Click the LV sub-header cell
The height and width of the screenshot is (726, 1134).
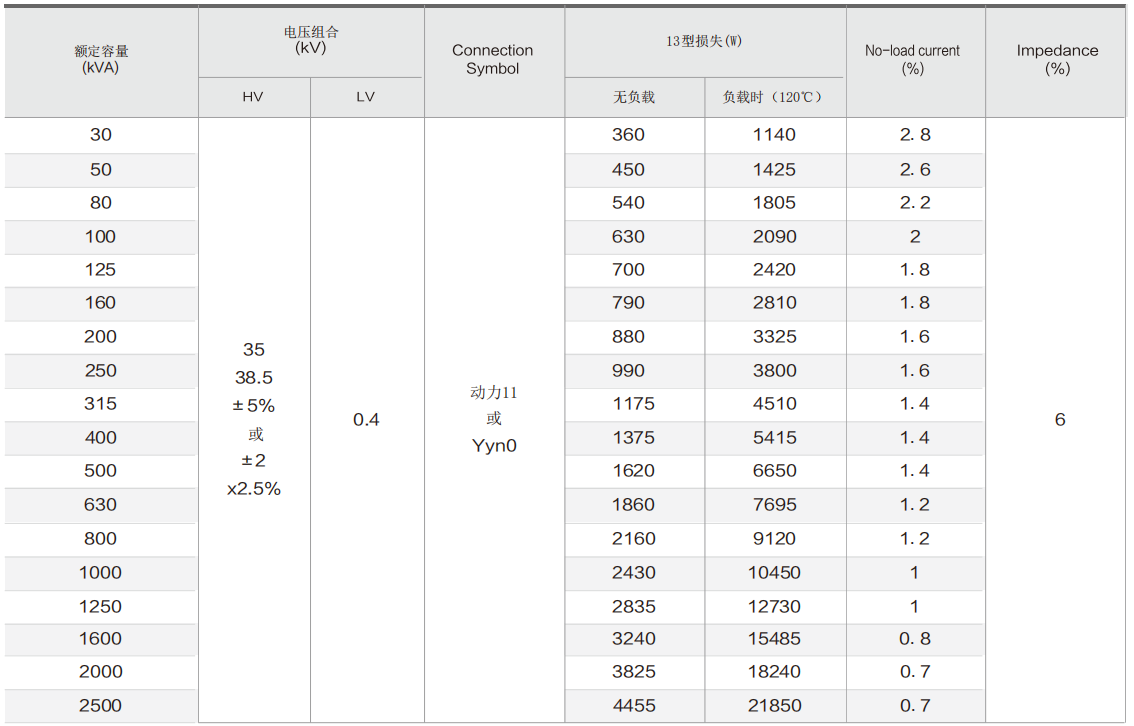(366, 97)
